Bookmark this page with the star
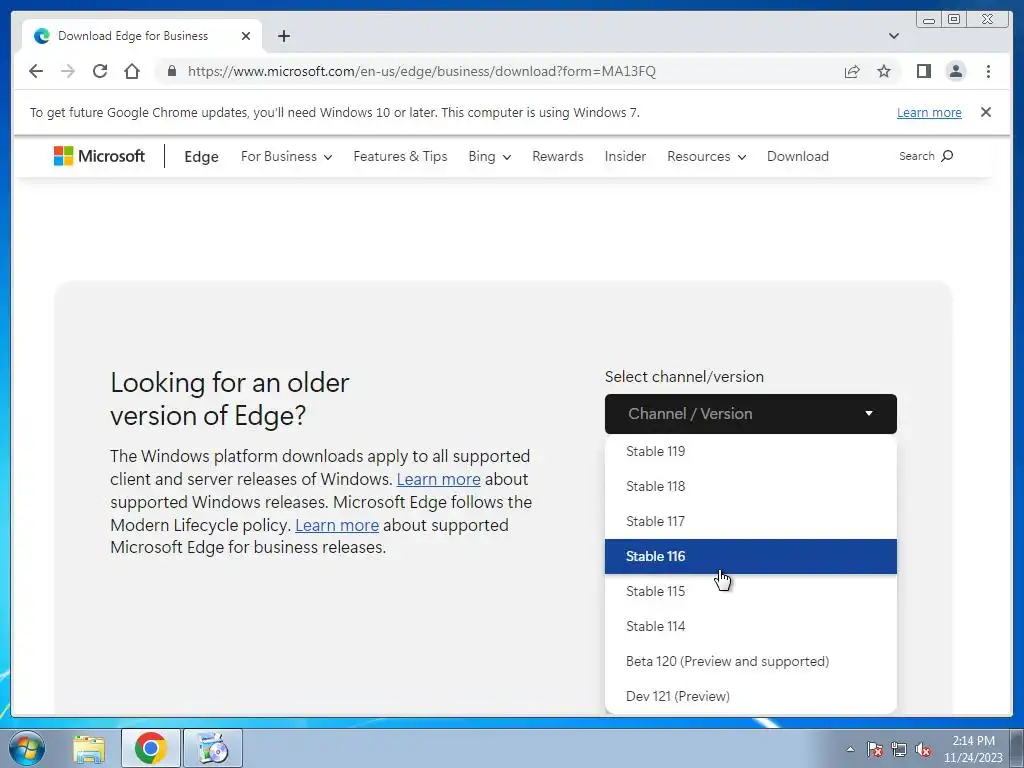This screenshot has width=1024, height=768. [884, 71]
